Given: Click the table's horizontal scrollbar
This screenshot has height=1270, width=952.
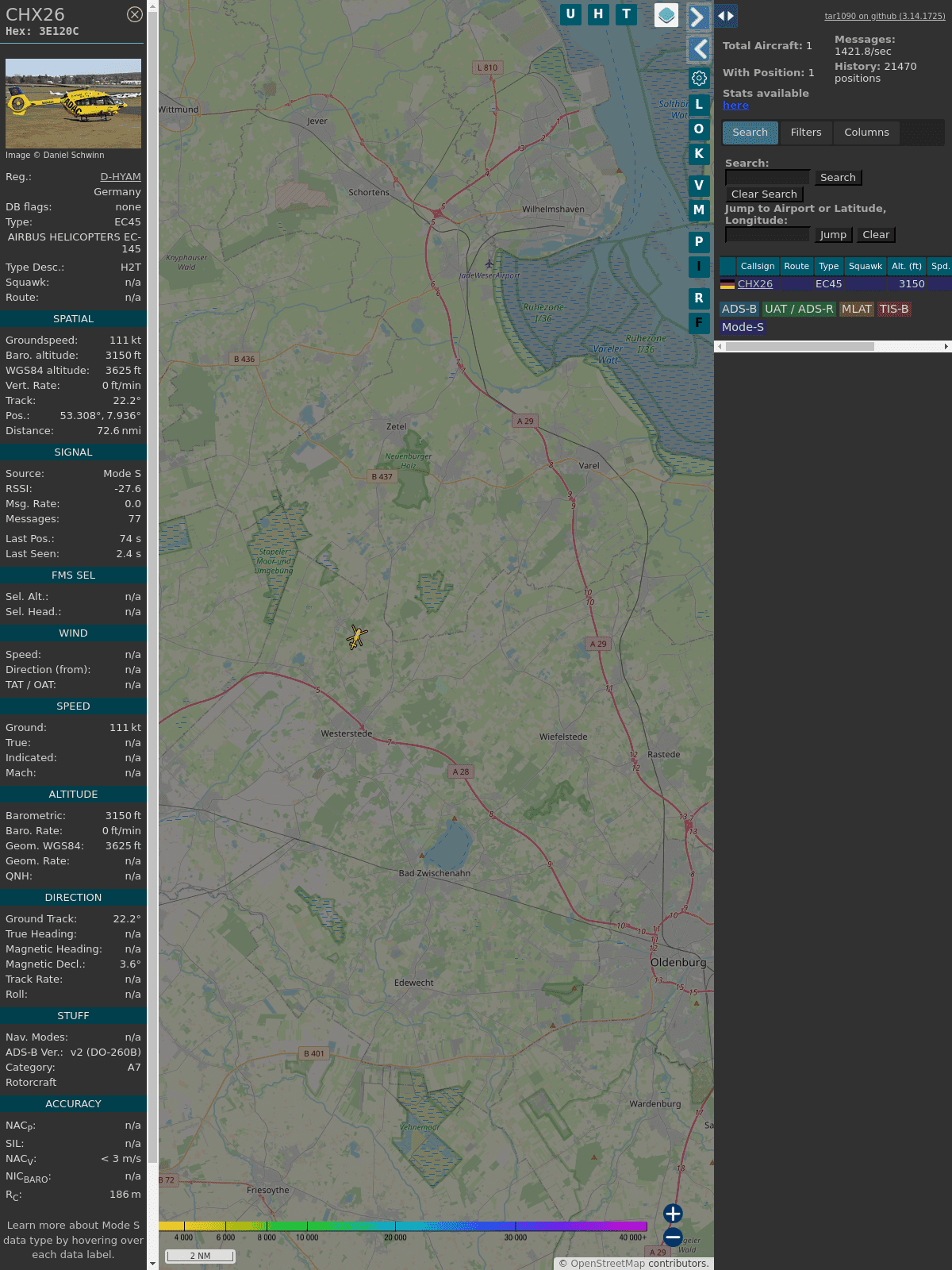Looking at the screenshot, I should (800, 346).
